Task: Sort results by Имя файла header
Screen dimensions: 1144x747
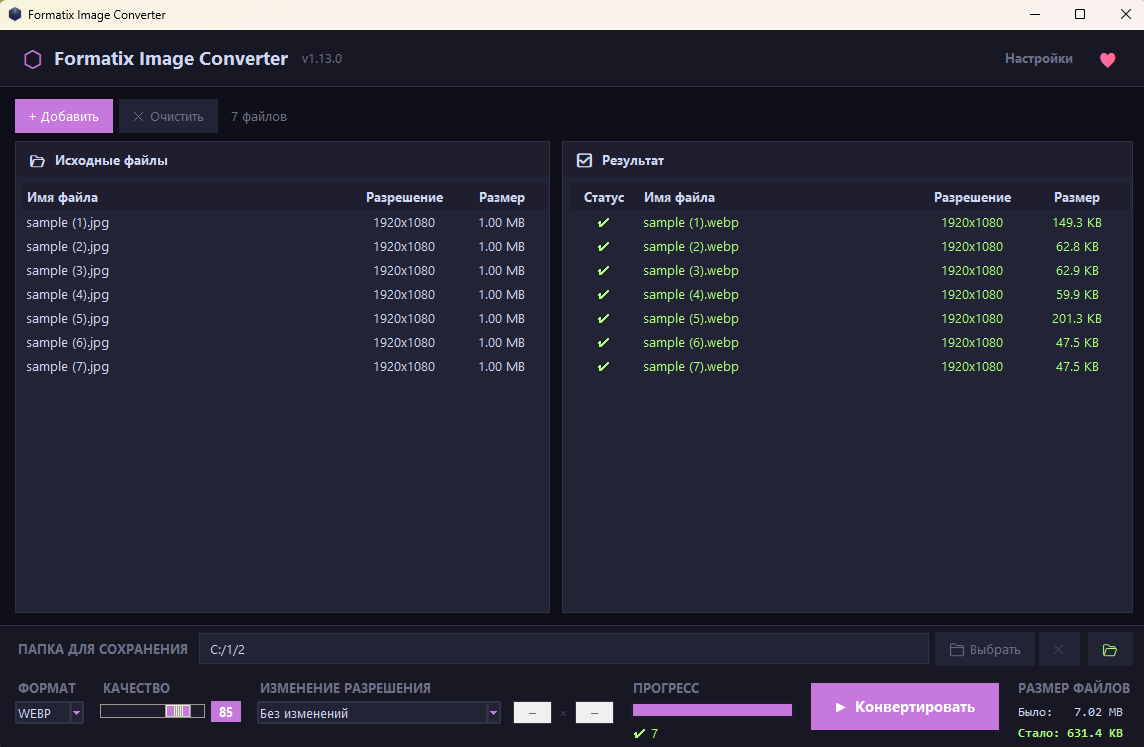Action: point(679,198)
